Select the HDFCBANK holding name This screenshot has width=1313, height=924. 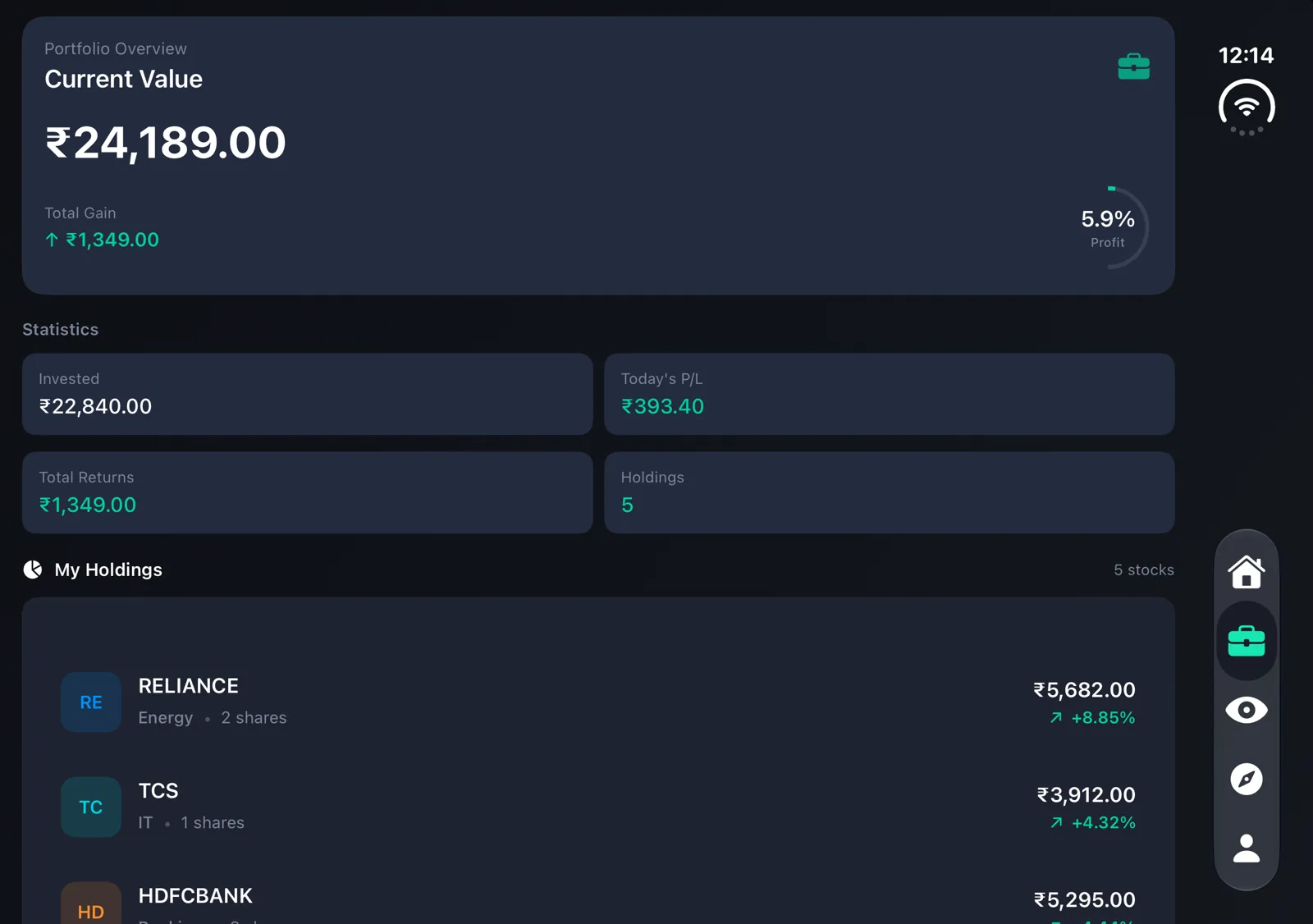195,896
